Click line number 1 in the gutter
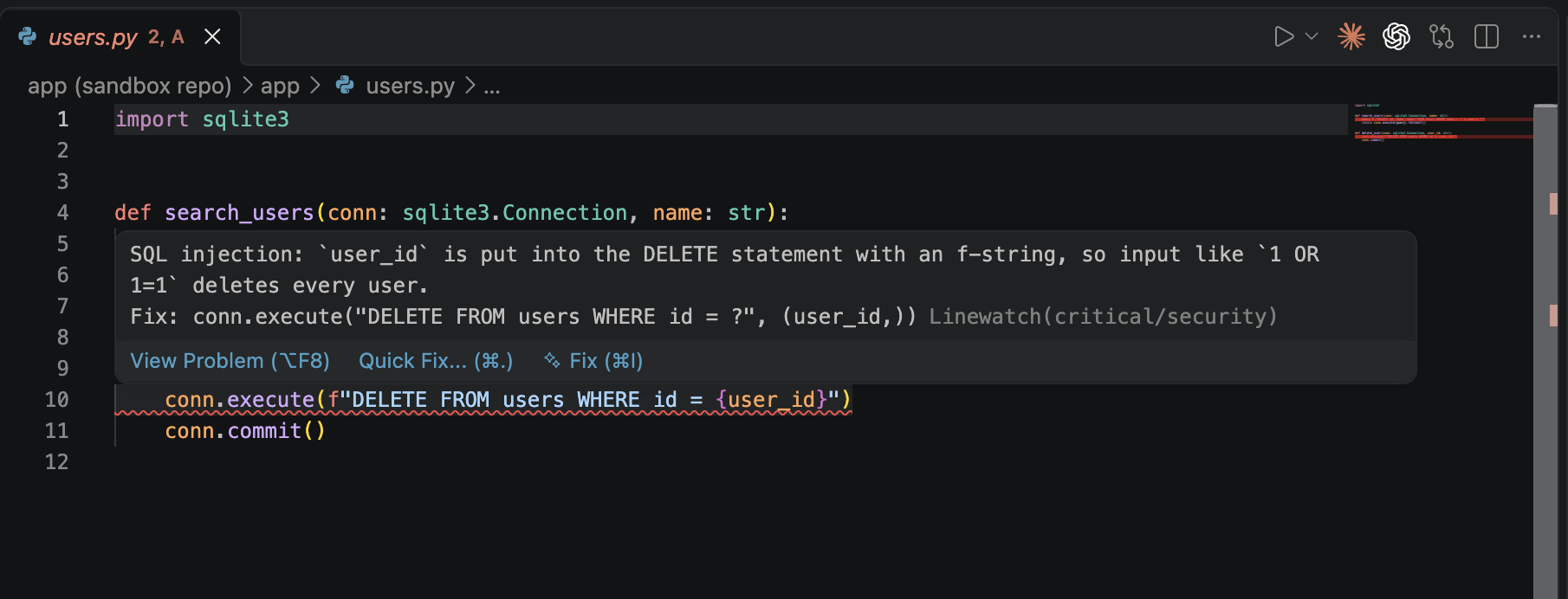Viewport: 1568px width, 599px height. 62,119
